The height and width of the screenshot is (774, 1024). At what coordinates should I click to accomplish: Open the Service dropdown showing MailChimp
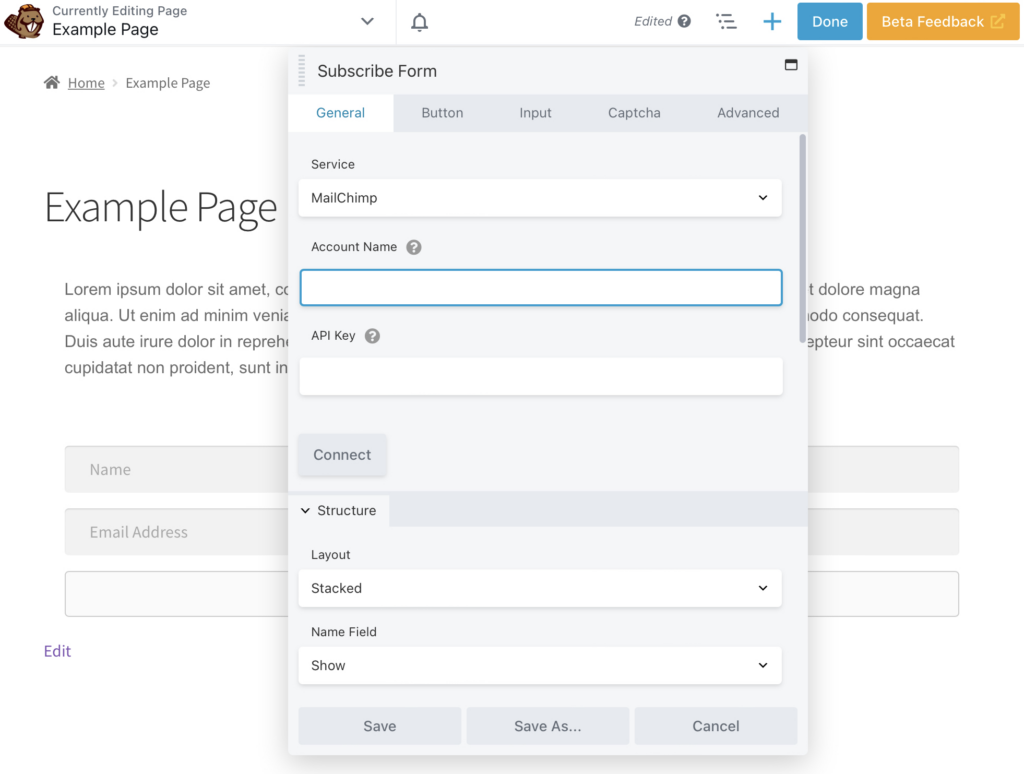(x=540, y=198)
